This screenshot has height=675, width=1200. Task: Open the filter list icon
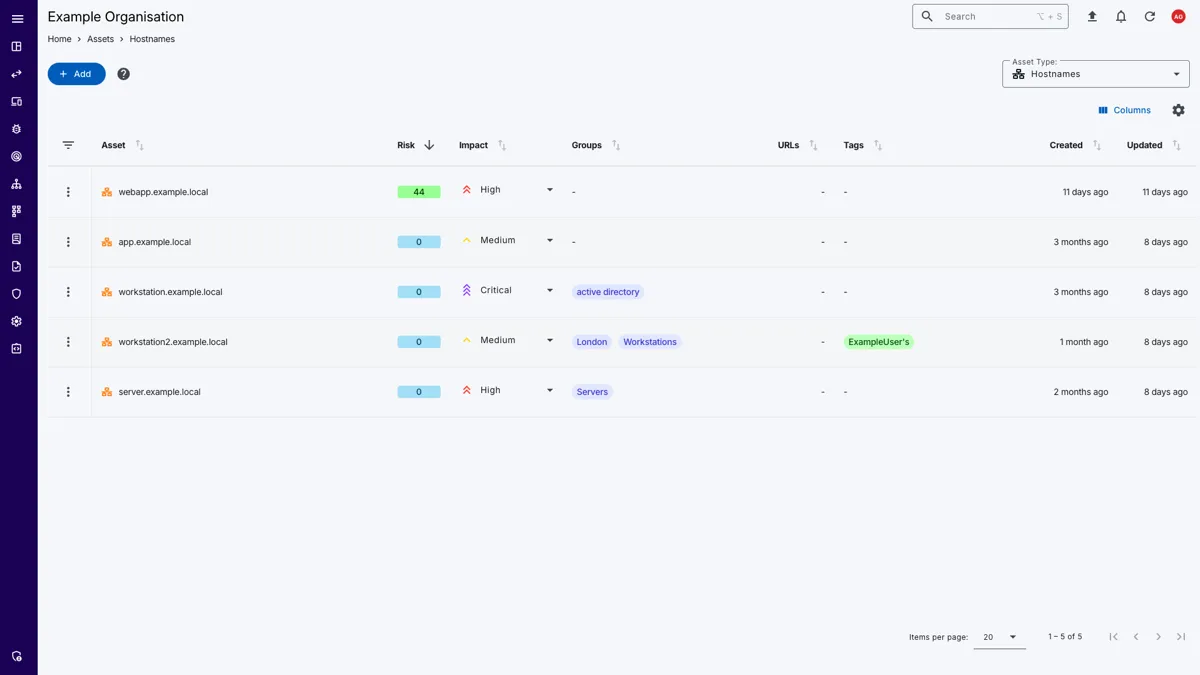click(x=68, y=146)
